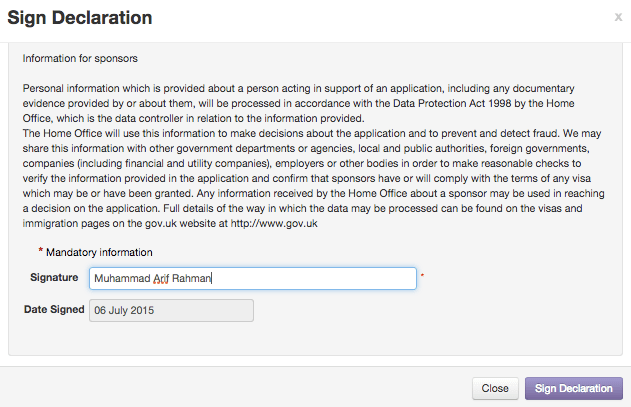Click the 06 July 2015 date value
The width and height of the screenshot is (631, 407).
(124, 310)
